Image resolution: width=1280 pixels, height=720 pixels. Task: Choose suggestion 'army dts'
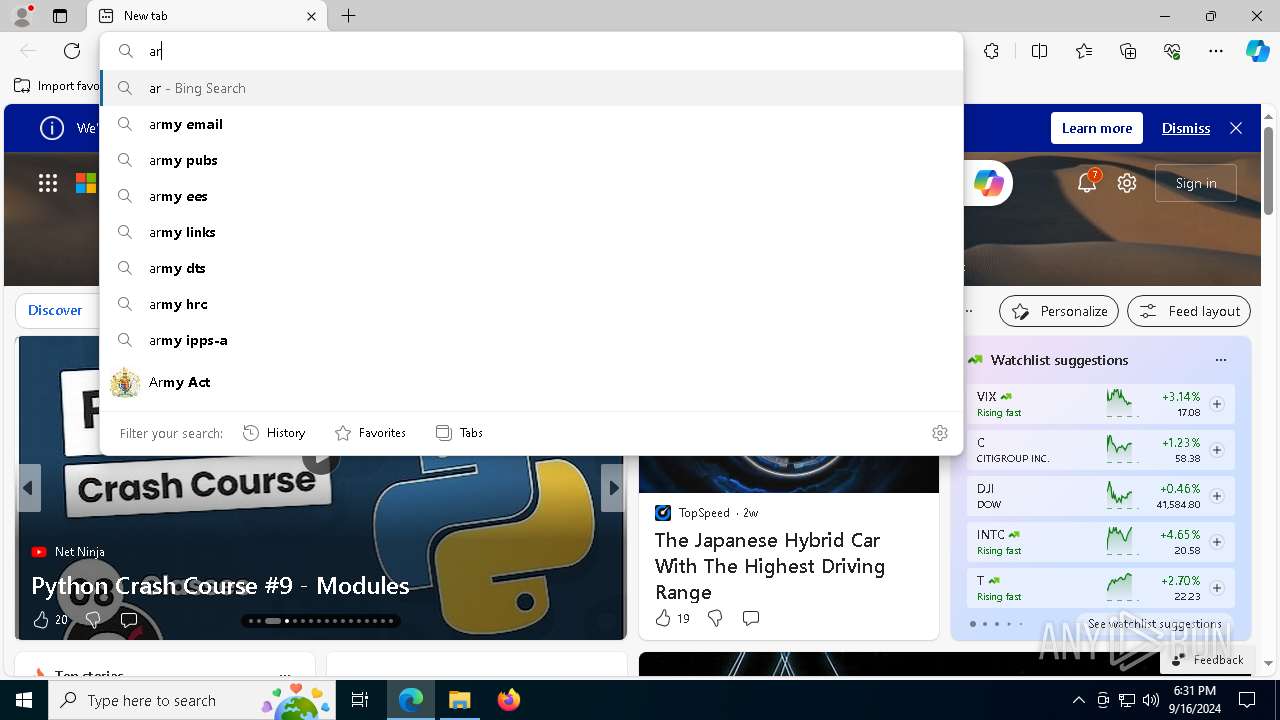532,268
